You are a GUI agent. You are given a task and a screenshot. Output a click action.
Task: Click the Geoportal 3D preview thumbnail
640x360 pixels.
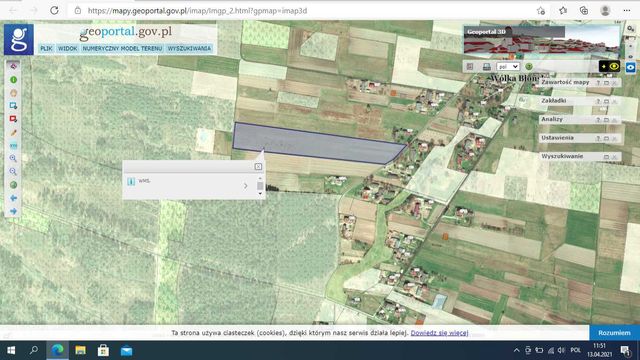pos(542,40)
